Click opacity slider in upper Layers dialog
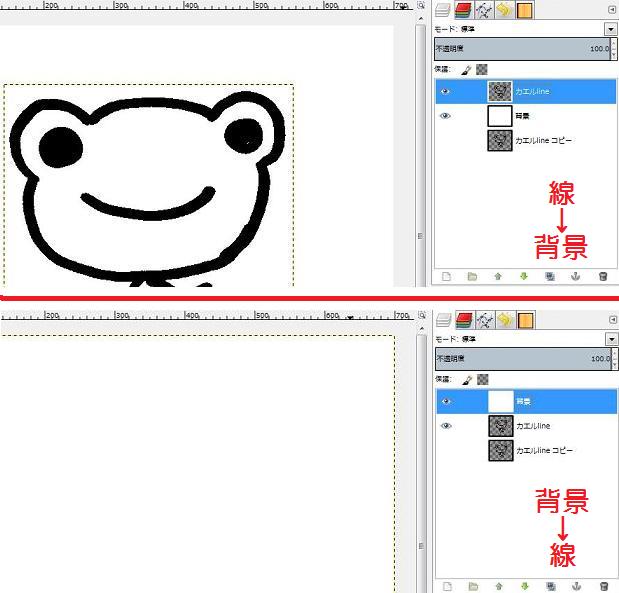The image size is (619, 593). point(522,49)
